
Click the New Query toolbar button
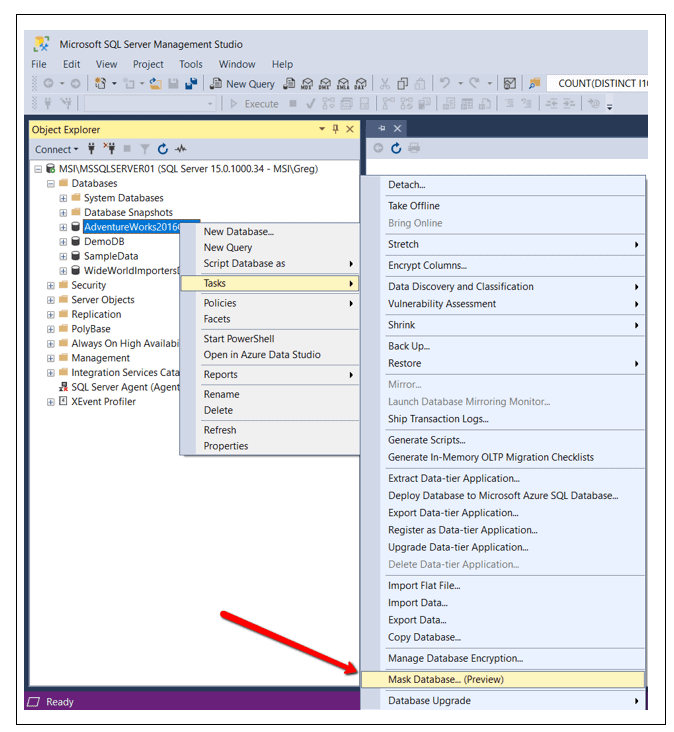[x=242, y=84]
